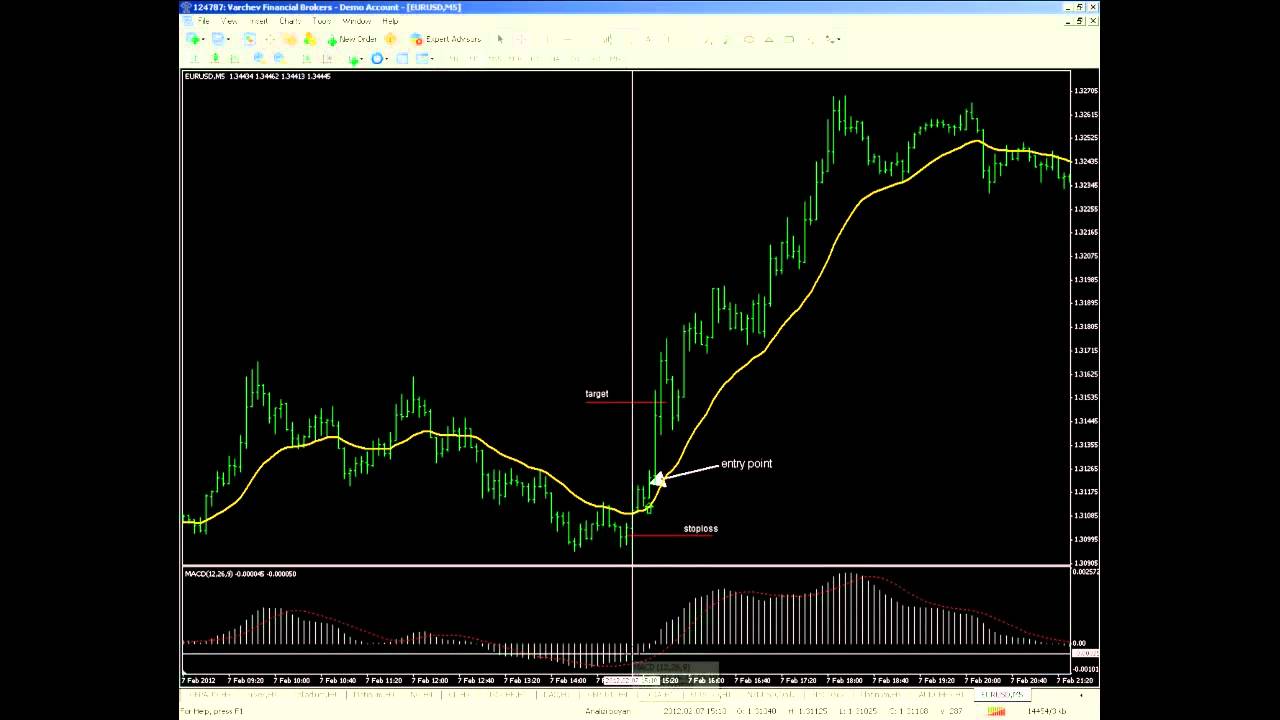The image size is (1280, 720).
Task: Click the New Order button
Action: click(x=353, y=39)
